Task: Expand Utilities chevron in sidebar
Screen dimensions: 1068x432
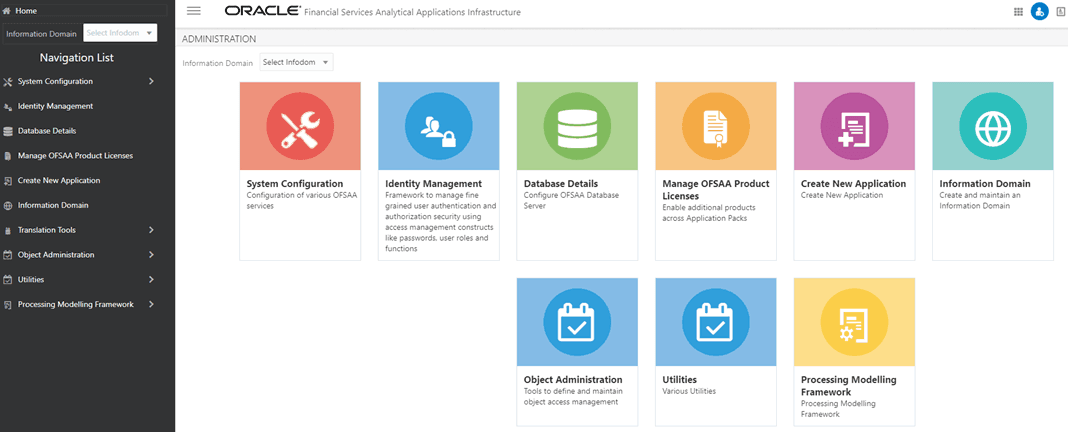Action: [x=151, y=279]
